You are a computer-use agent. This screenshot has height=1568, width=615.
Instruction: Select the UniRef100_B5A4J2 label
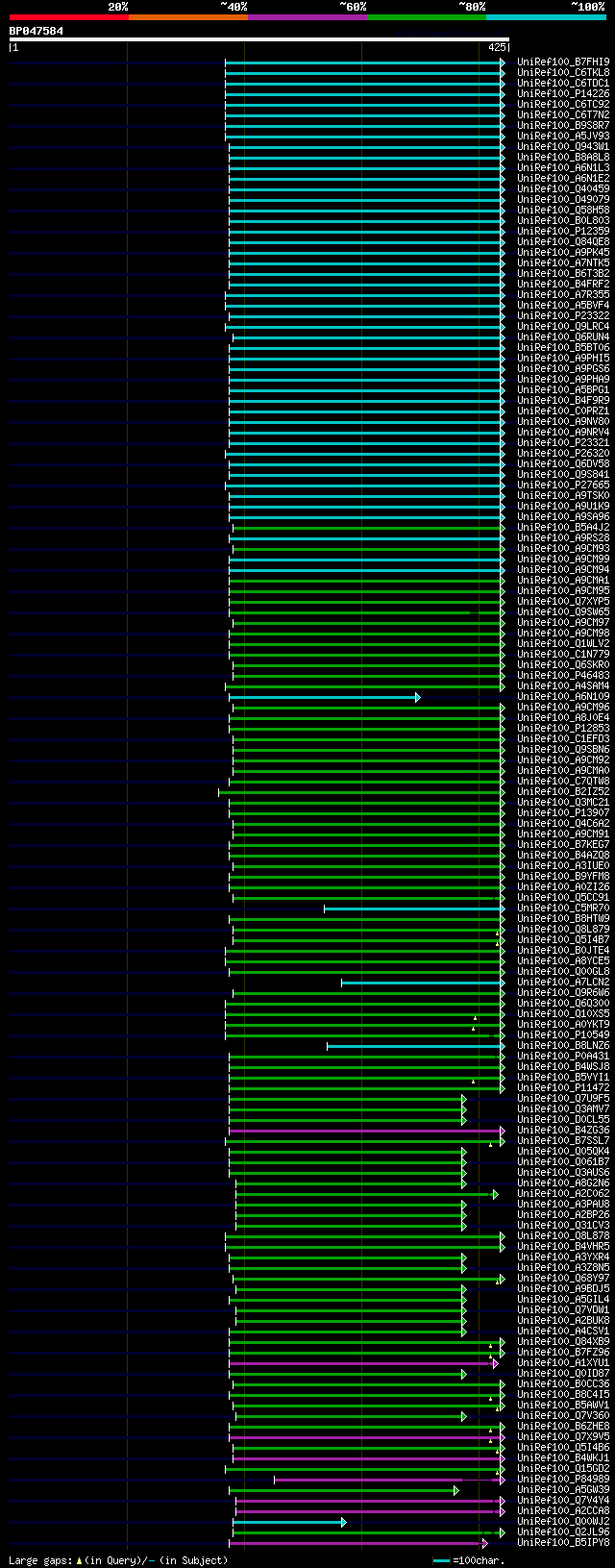coord(563,527)
